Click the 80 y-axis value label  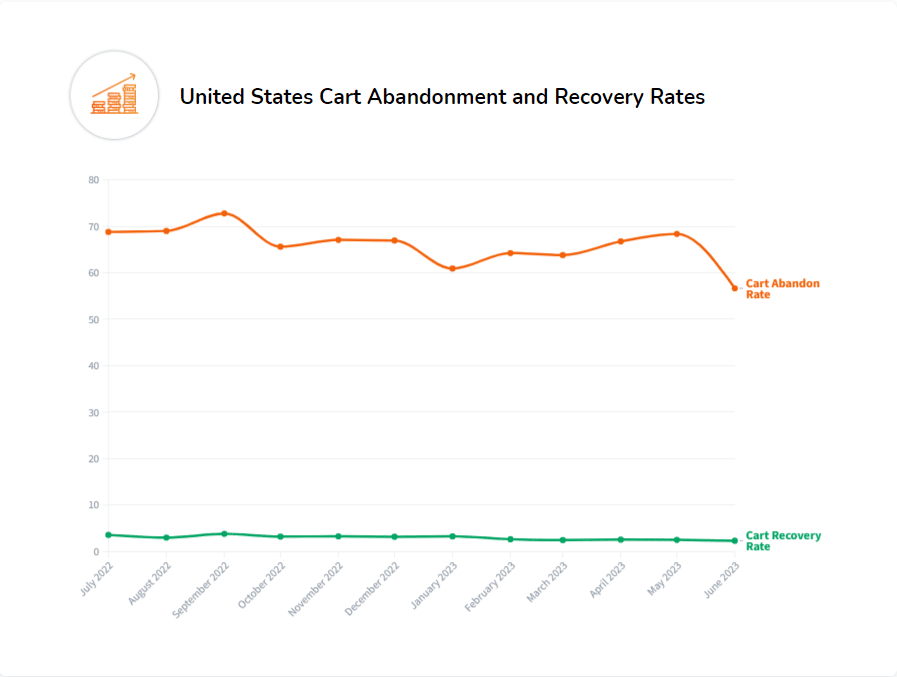coord(94,180)
